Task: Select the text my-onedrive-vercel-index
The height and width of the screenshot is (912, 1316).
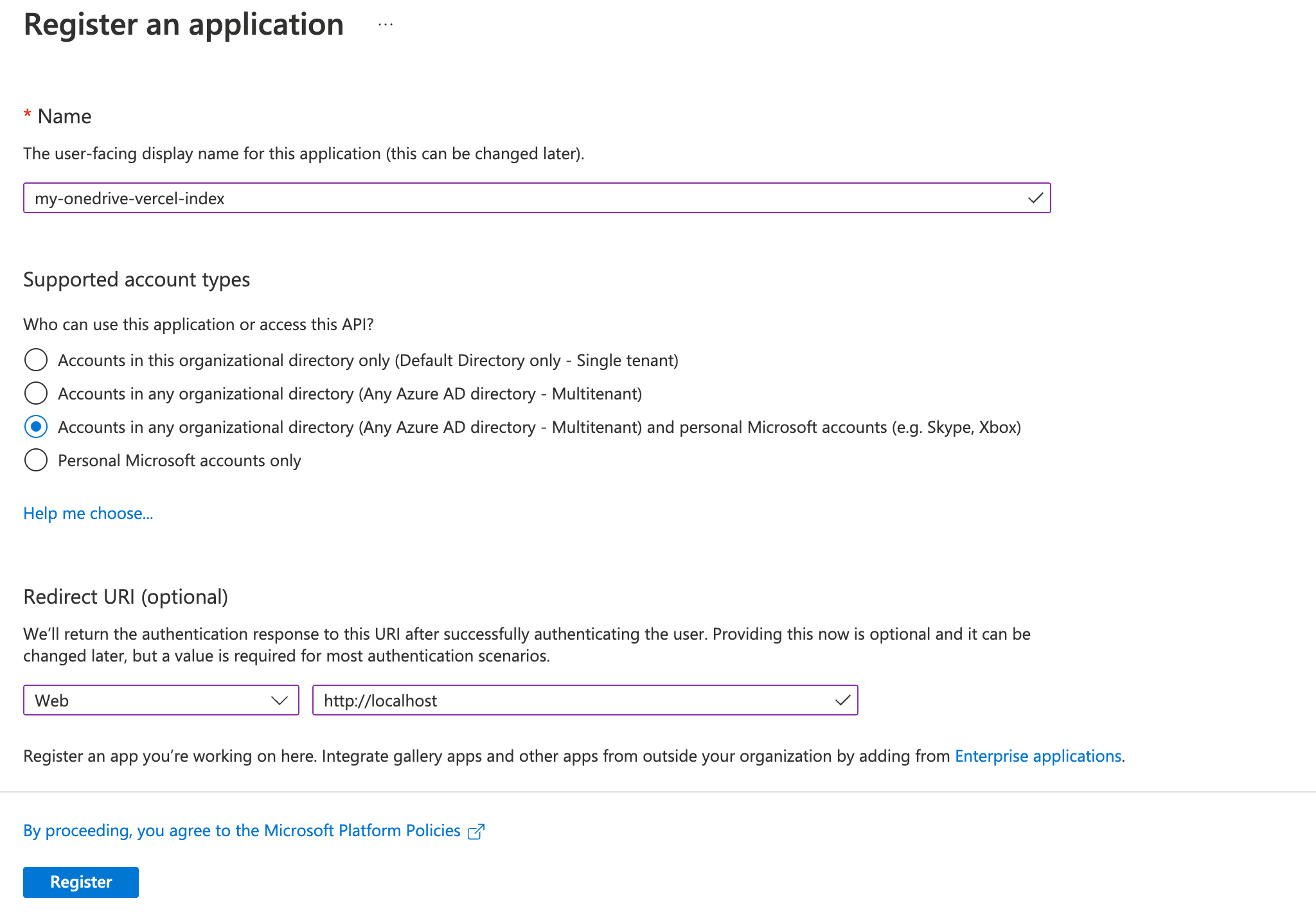Action: point(130,198)
